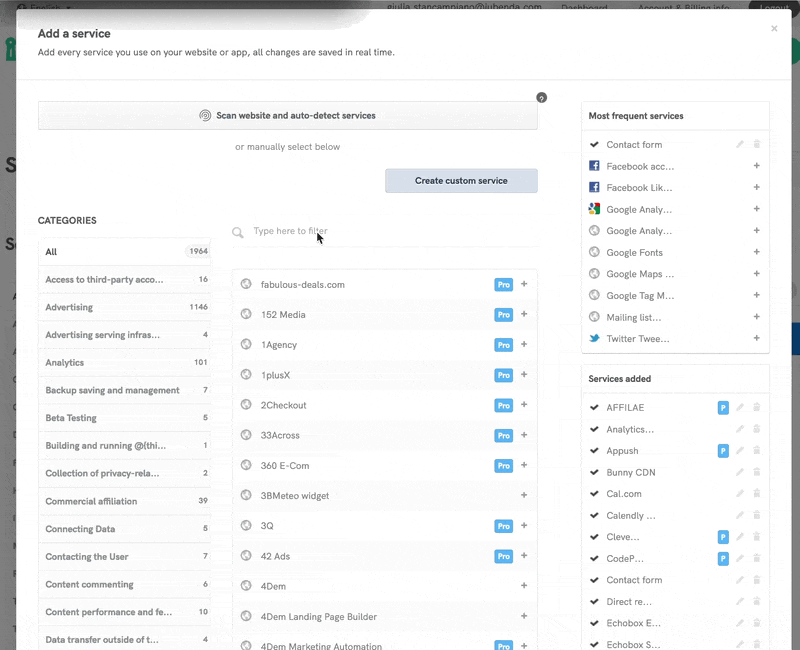This screenshot has height=650, width=800.
Task: Delete the AFFILAE service with trash icon
Action: (x=756, y=407)
